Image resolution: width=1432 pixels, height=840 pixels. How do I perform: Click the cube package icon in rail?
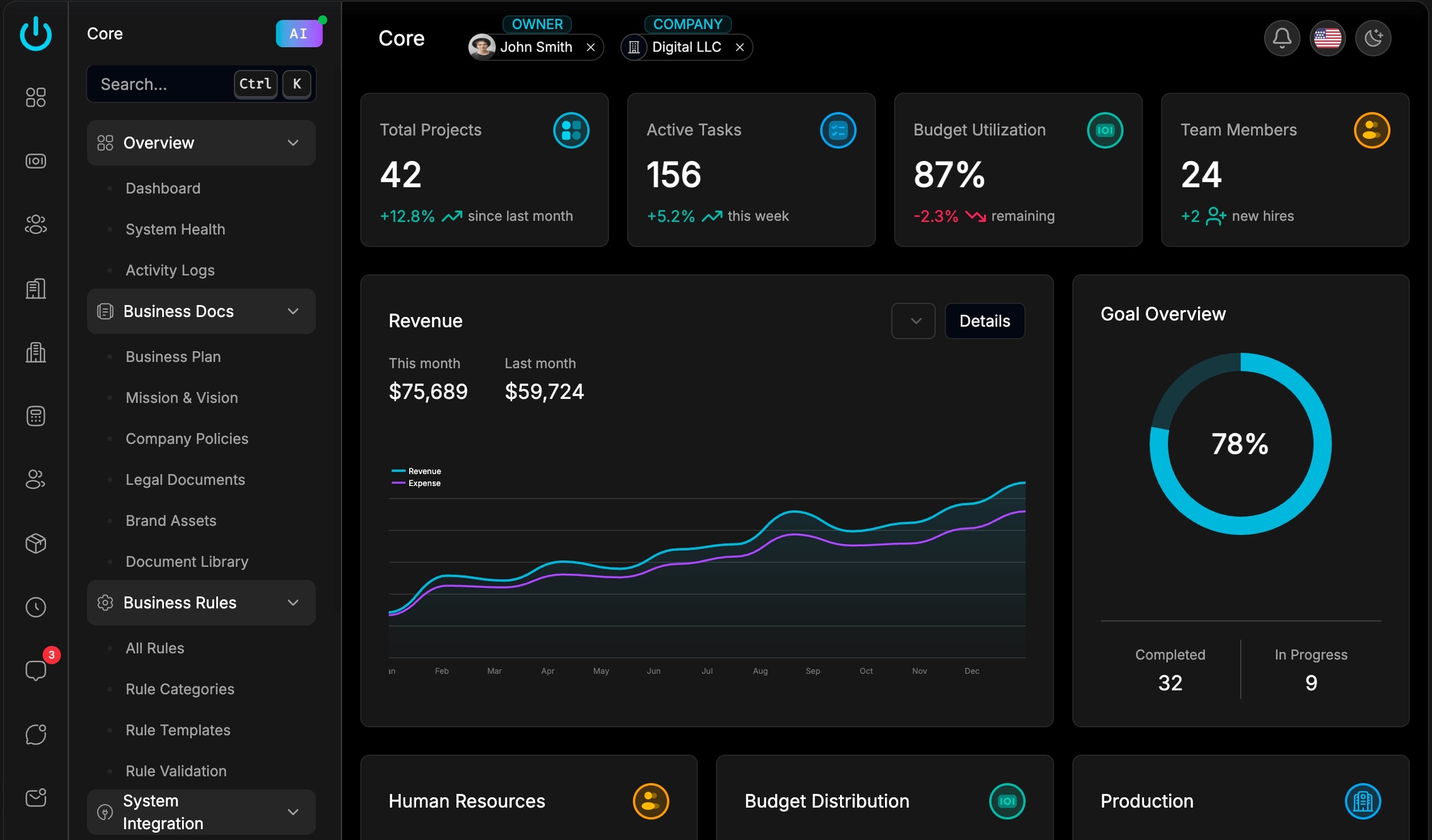[x=35, y=543]
